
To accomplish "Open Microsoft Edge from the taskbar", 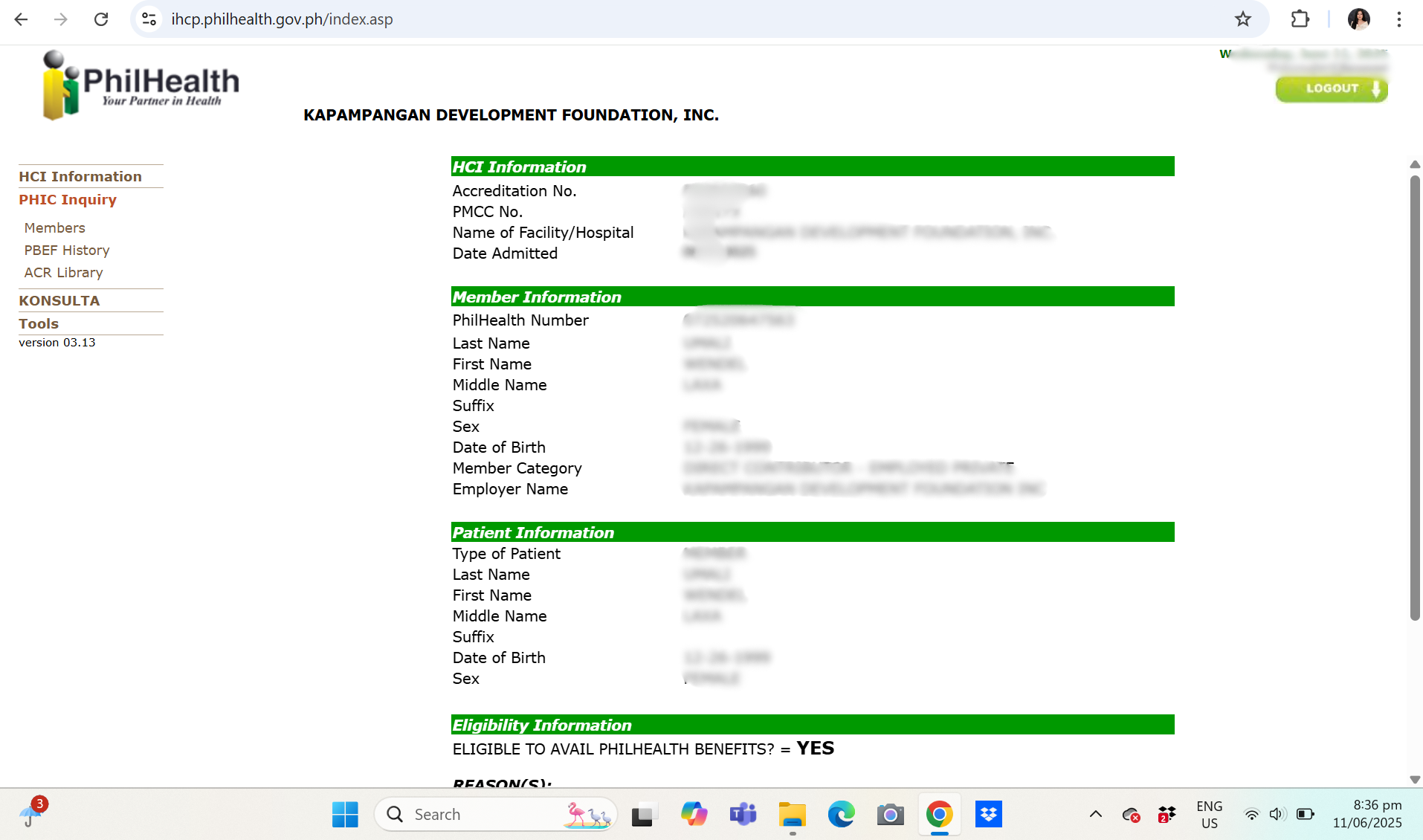I will 841,815.
